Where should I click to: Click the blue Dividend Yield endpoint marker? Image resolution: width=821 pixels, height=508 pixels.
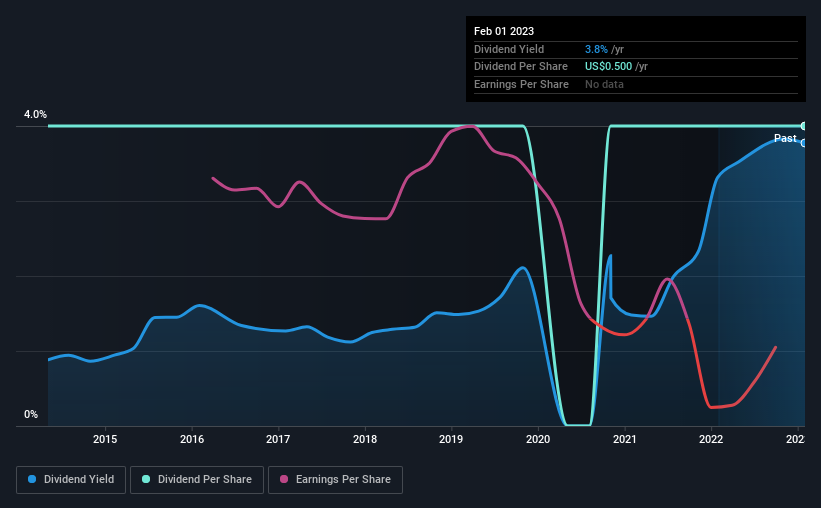pyautogui.click(x=803, y=143)
